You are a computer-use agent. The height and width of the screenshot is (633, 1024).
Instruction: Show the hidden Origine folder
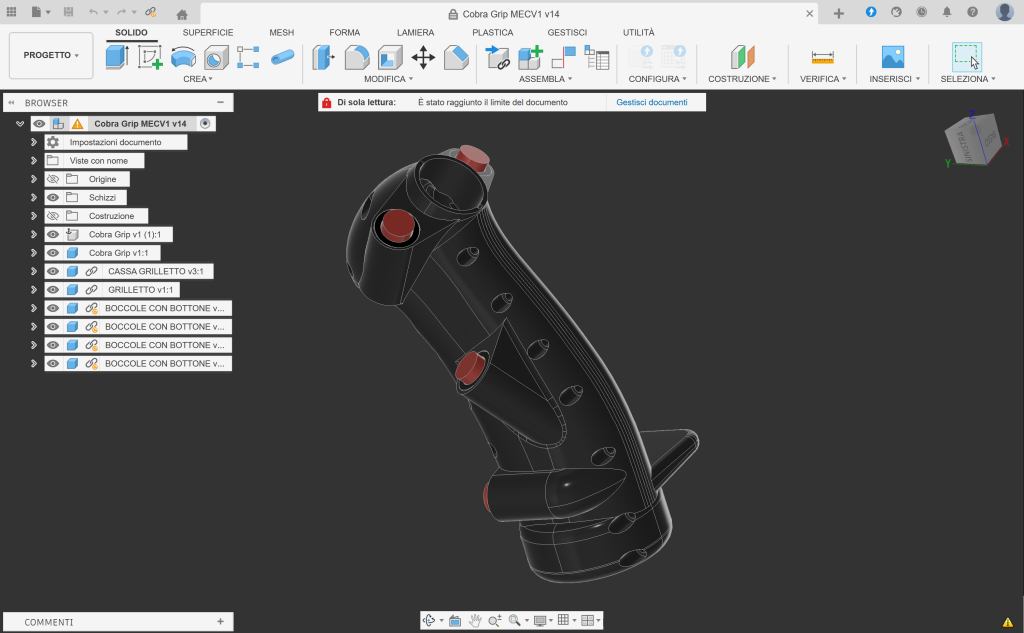(x=53, y=179)
